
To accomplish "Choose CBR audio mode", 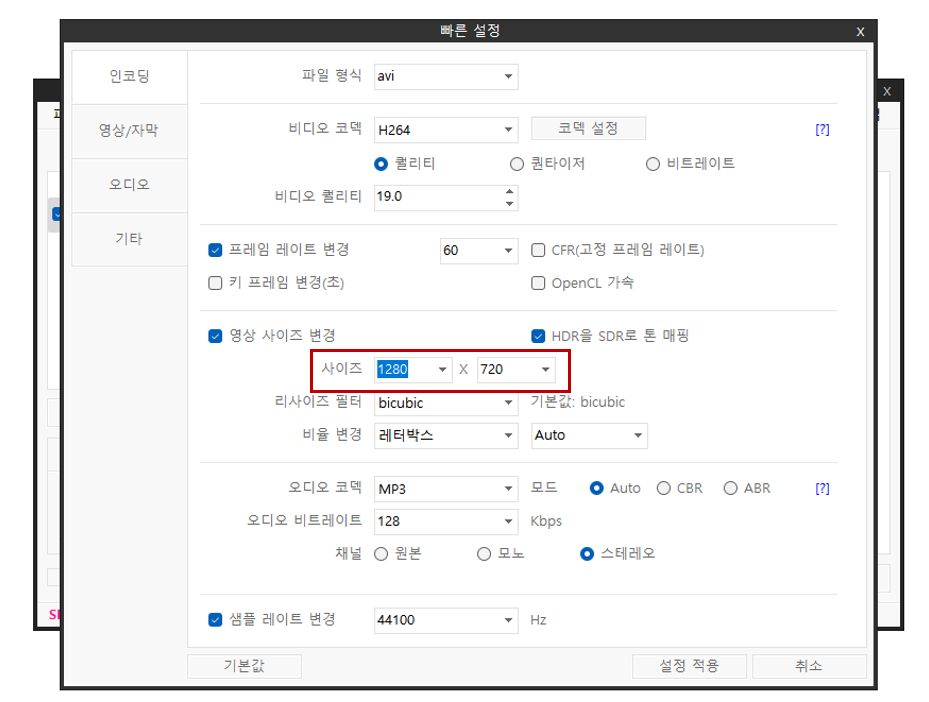I will 662,488.
